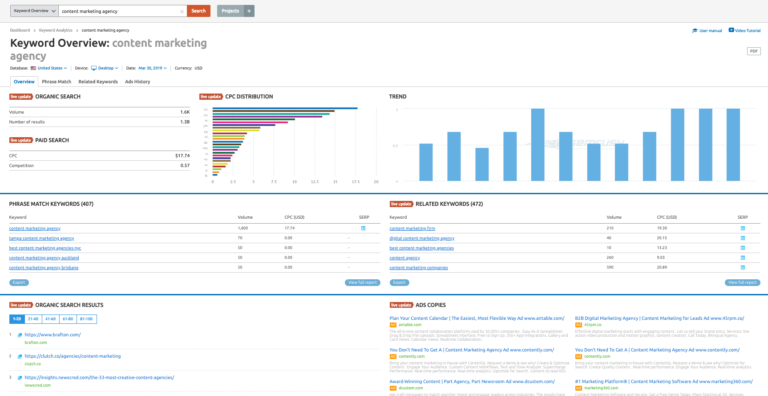The height and width of the screenshot is (396, 768).
Task: Click the live update badge next to Organic Search Results
Action: [21, 305]
